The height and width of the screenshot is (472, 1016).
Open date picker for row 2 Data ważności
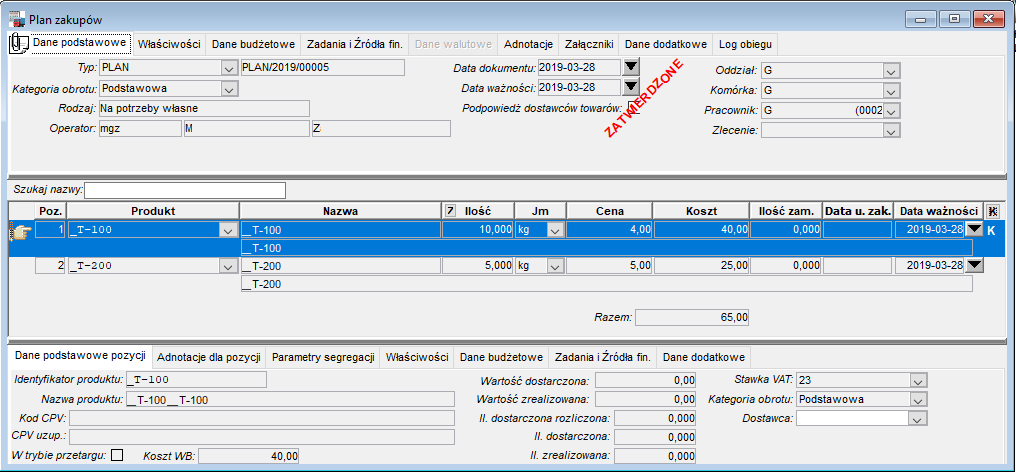(974, 265)
